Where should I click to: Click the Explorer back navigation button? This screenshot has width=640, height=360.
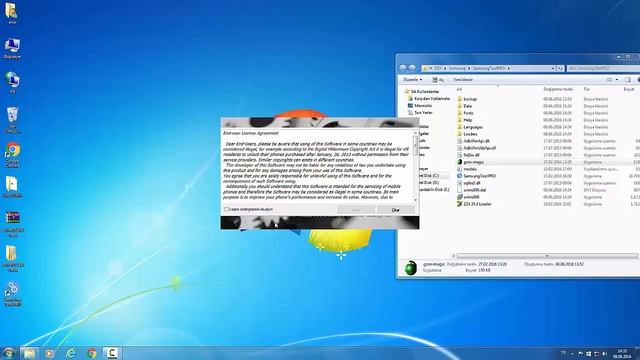click(x=403, y=68)
